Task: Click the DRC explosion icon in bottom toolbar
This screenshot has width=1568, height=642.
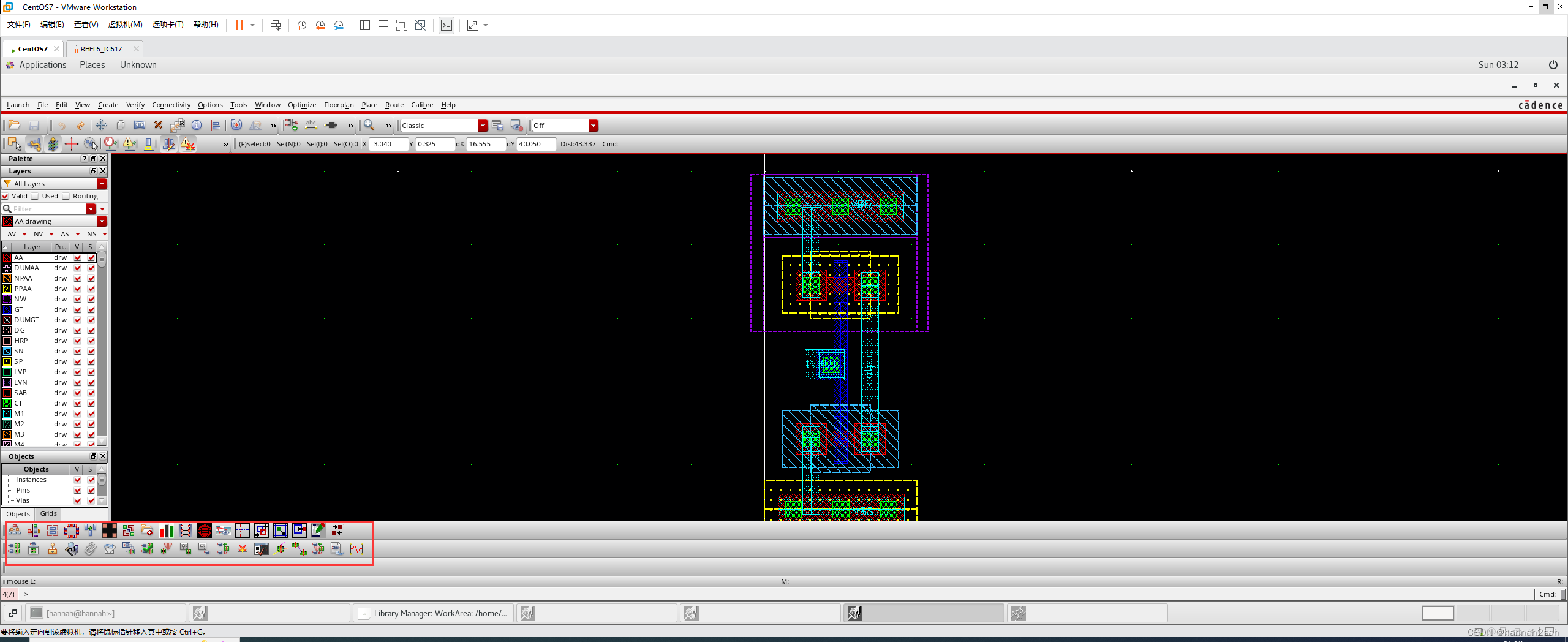Action: pos(243,549)
